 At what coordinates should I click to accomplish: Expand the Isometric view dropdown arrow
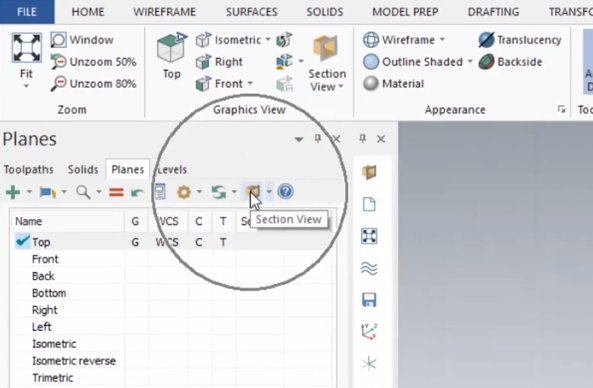pos(268,39)
